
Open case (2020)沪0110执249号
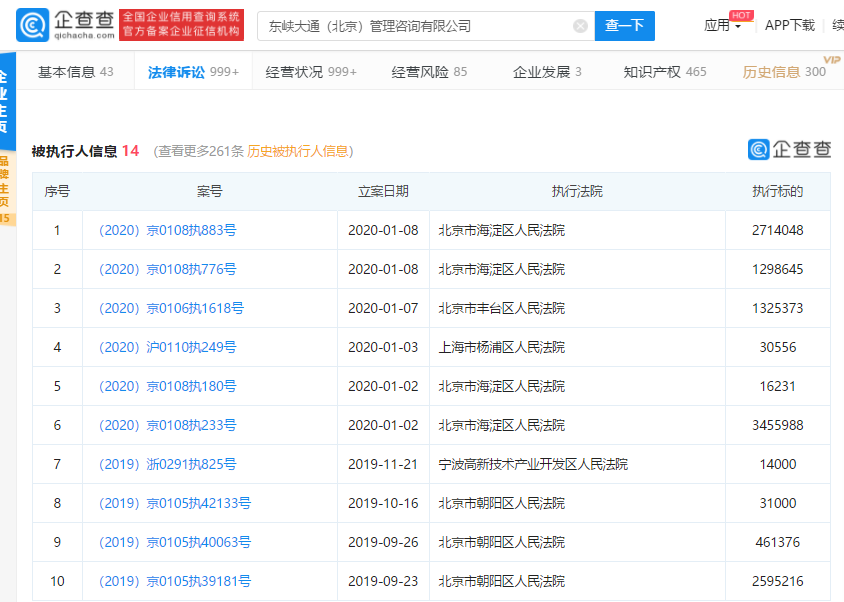pos(167,347)
